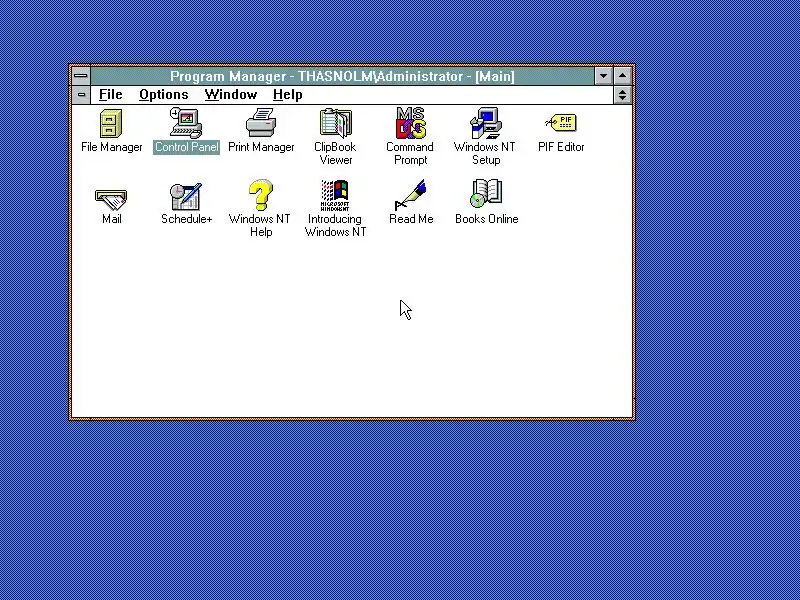Open the Program Manager control menu box
This screenshot has height=600, width=800.
(x=81, y=76)
